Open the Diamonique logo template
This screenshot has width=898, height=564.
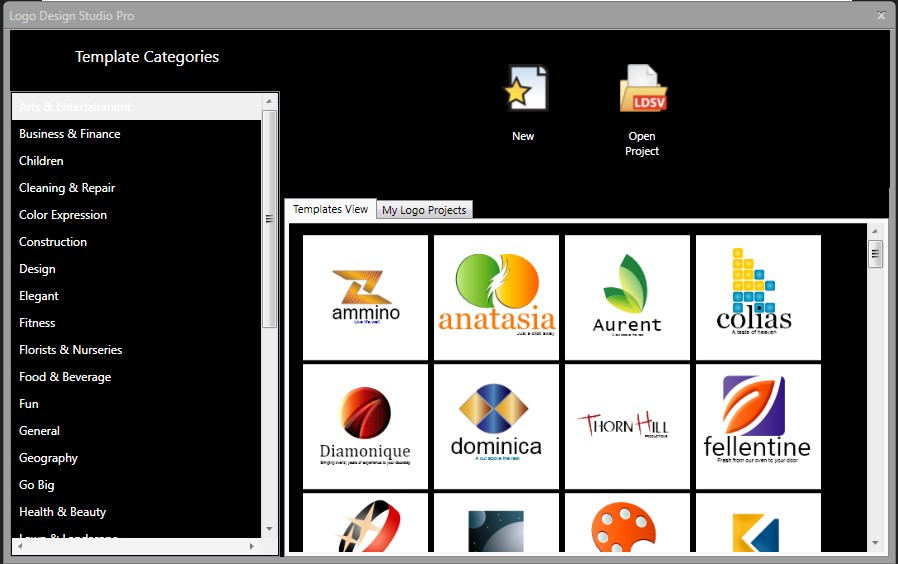tap(365, 426)
